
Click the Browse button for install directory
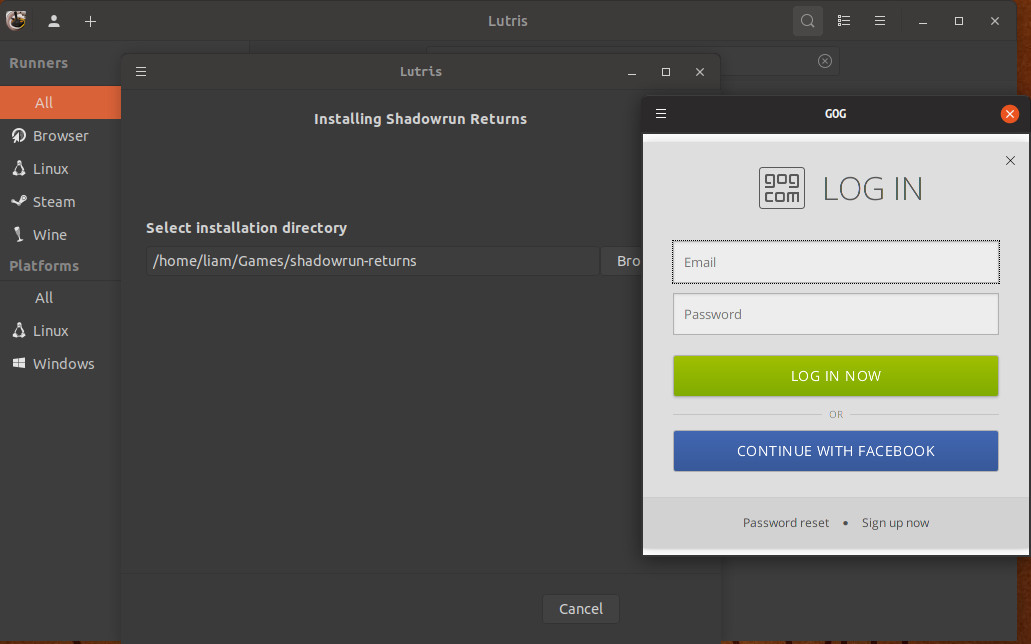pos(622,261)
